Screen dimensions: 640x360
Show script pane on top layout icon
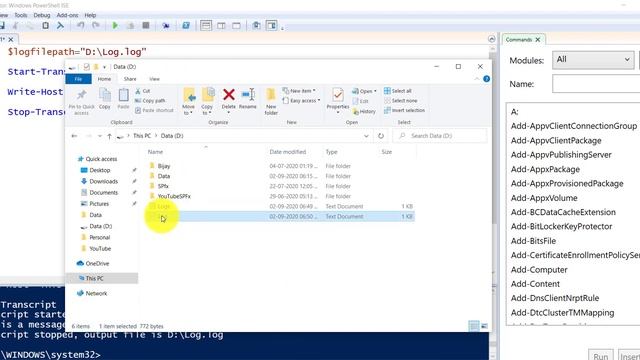pos(206,26)
